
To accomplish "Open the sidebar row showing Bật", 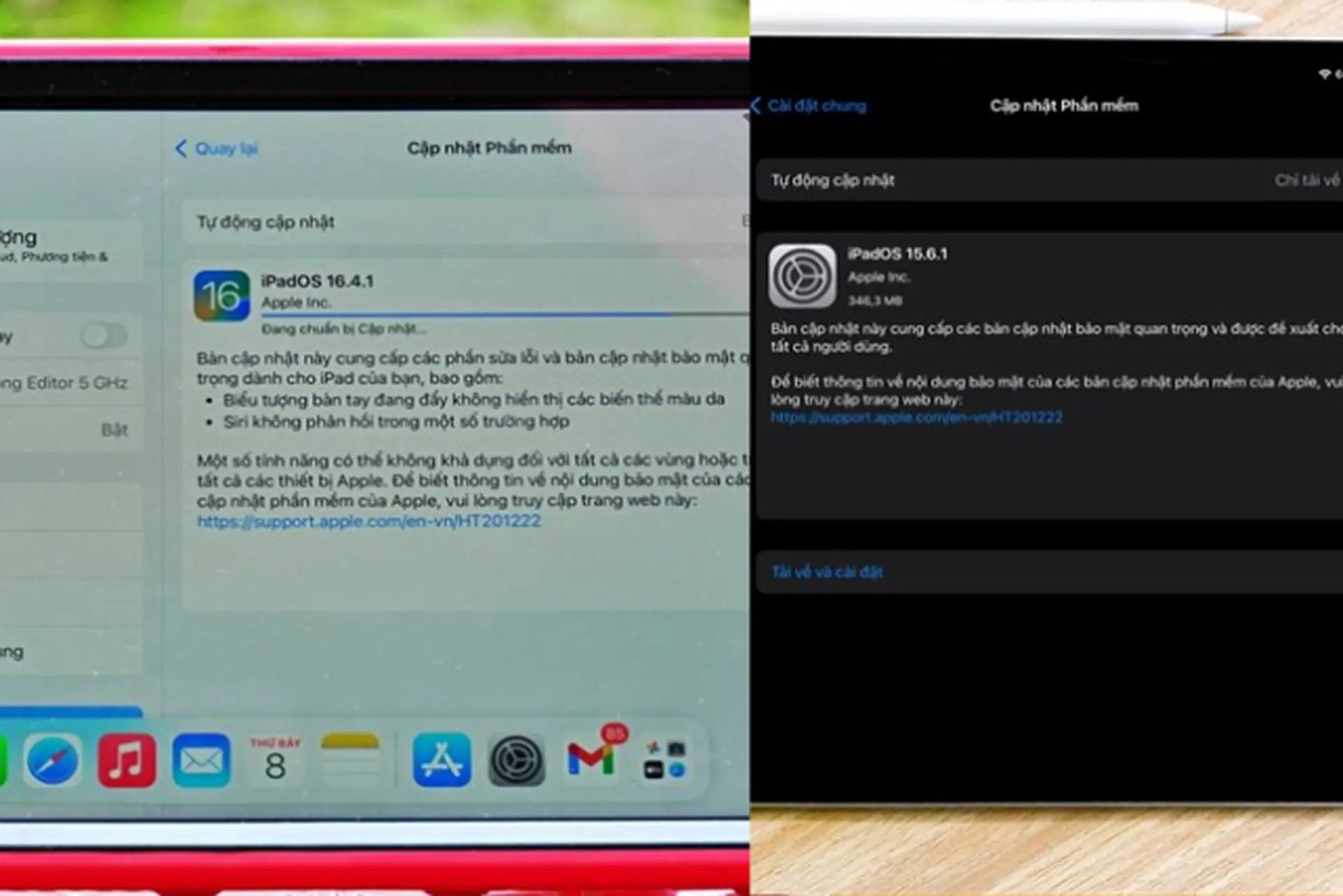I will click(x=70, y=429).
